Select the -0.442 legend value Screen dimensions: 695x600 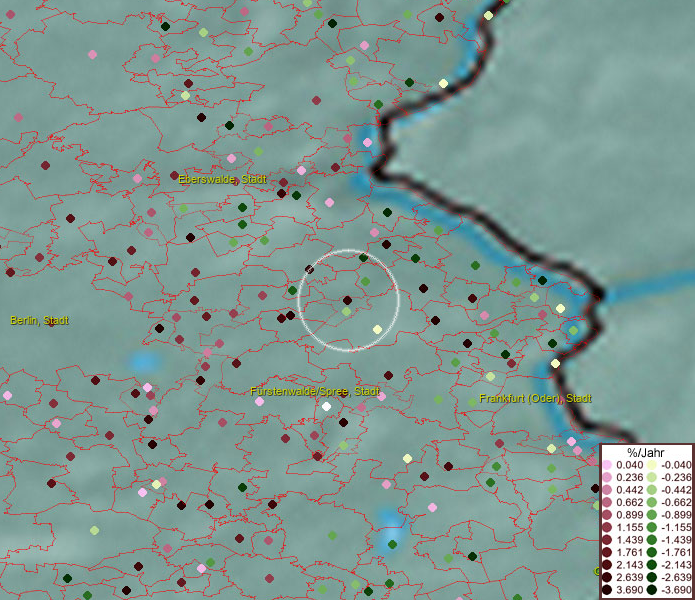click(676, 490)
